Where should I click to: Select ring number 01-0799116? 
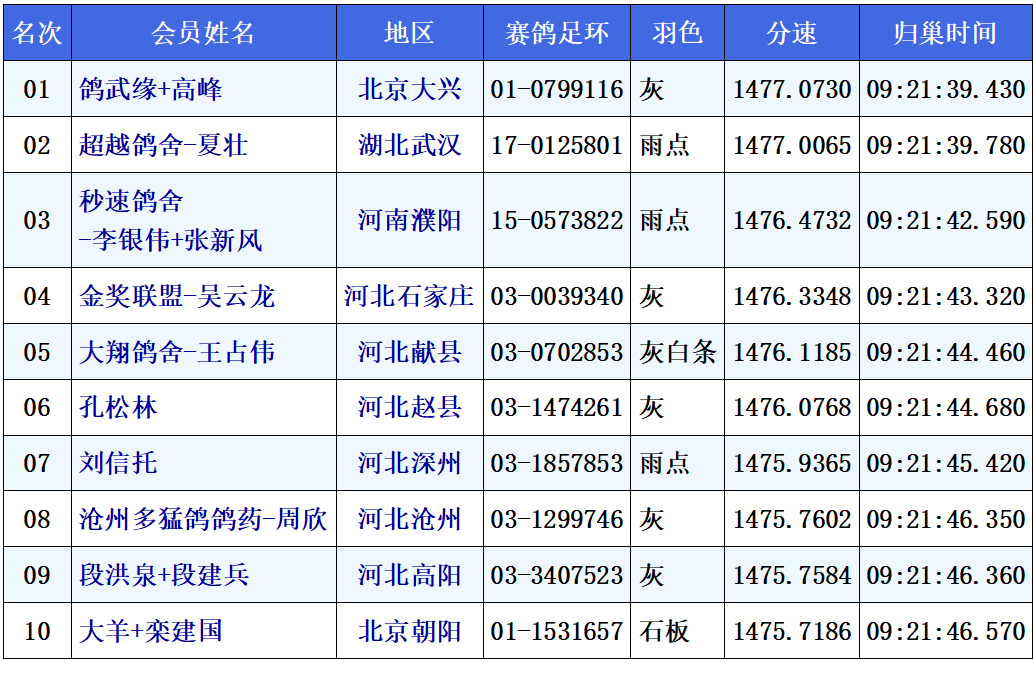(557, 90)
